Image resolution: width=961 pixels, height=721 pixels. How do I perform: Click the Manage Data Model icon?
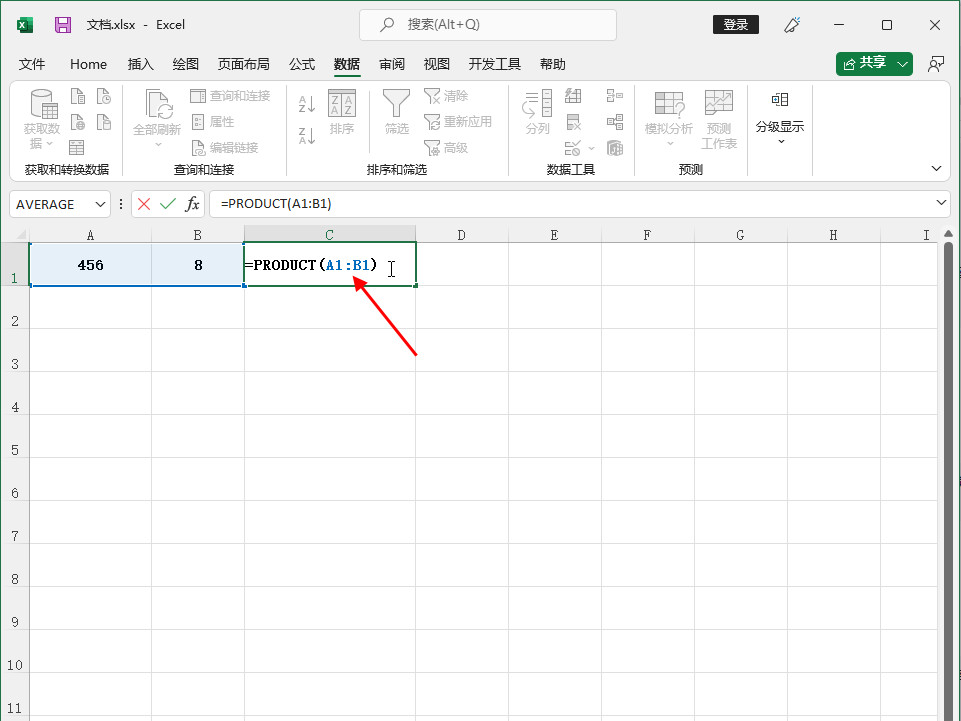(x=615, y=148)
